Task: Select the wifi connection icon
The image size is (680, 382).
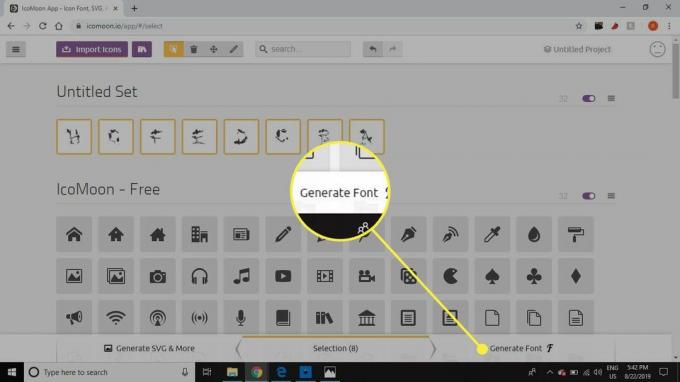Action: (116, 318)
